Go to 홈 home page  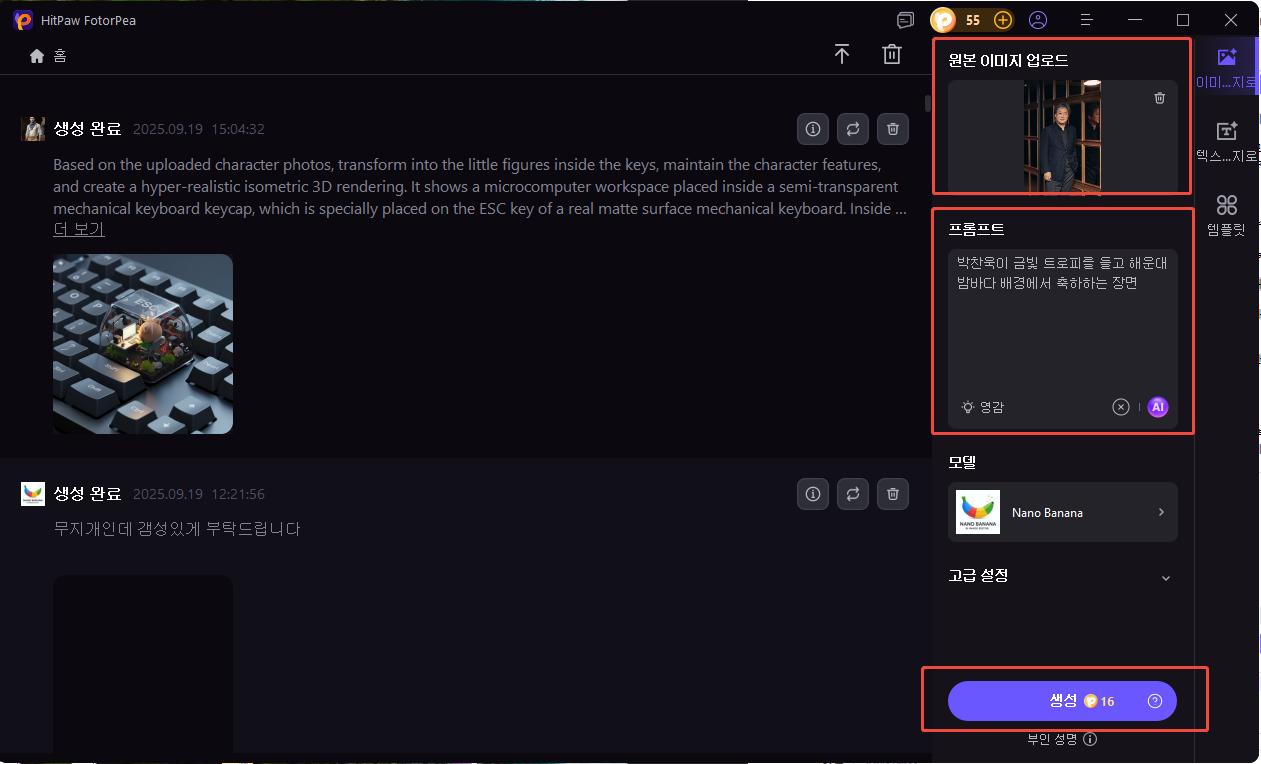[49, 56]
